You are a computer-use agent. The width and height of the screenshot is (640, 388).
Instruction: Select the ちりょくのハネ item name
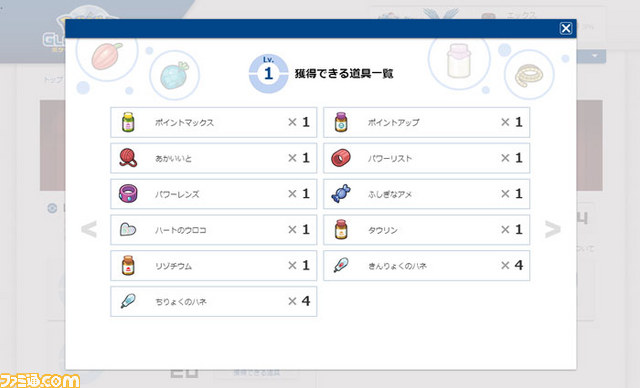[x=180, y=302]
